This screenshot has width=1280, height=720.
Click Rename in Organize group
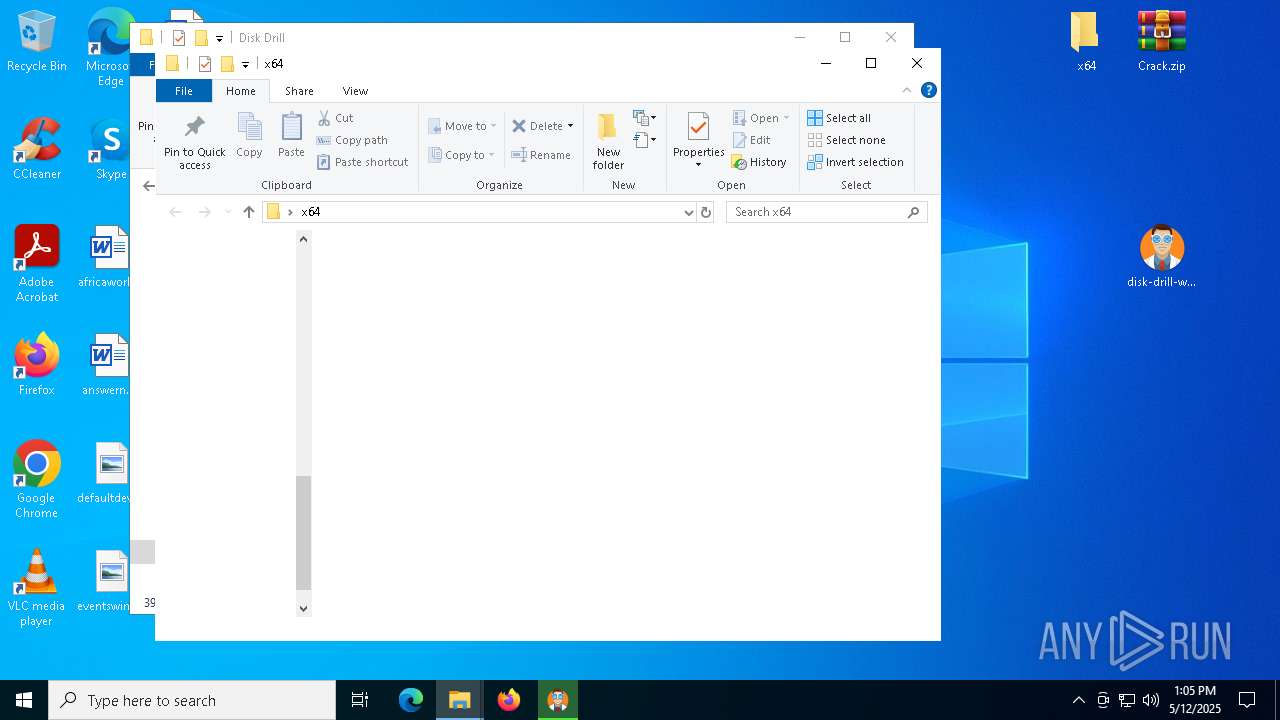tap(541, 155)
